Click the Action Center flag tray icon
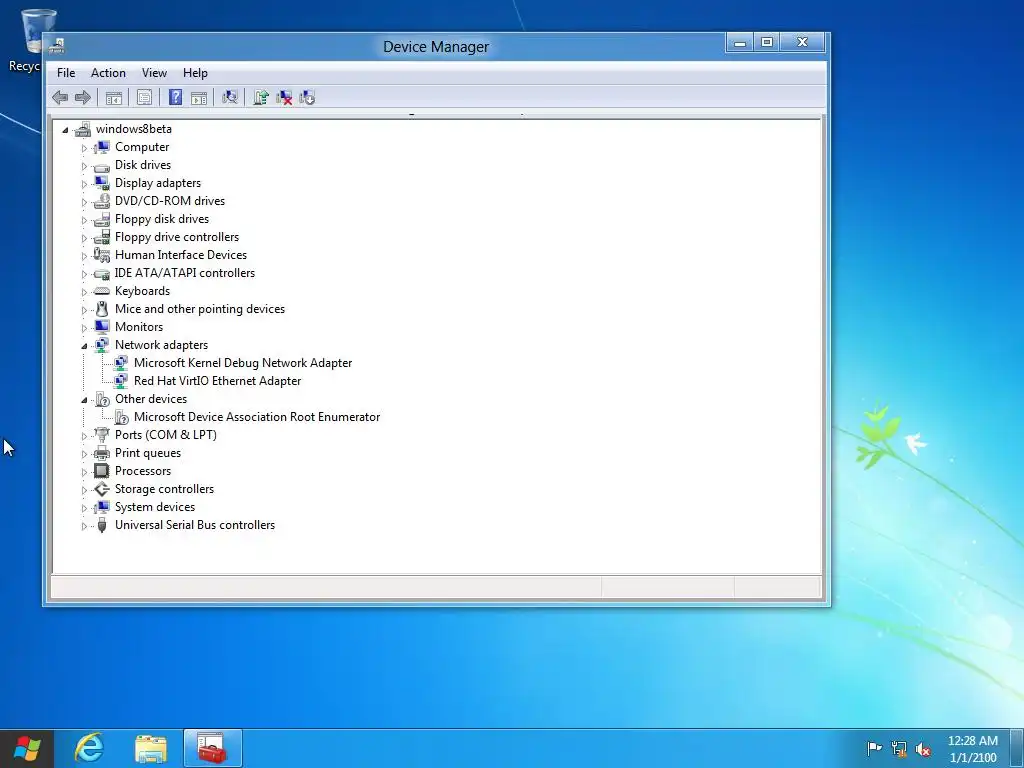 [x=874, y=748]
